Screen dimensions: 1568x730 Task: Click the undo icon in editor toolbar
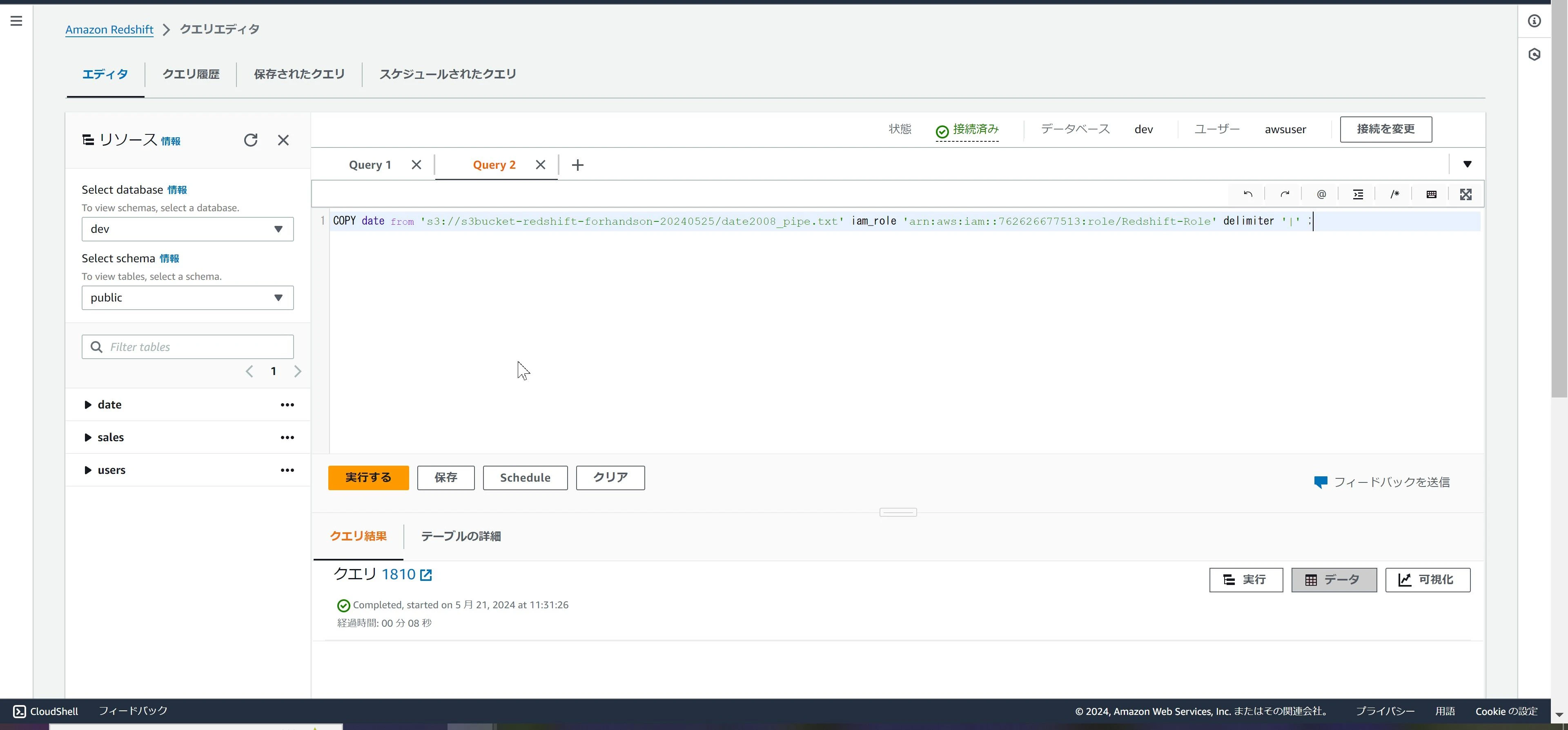click(1248, 194)
